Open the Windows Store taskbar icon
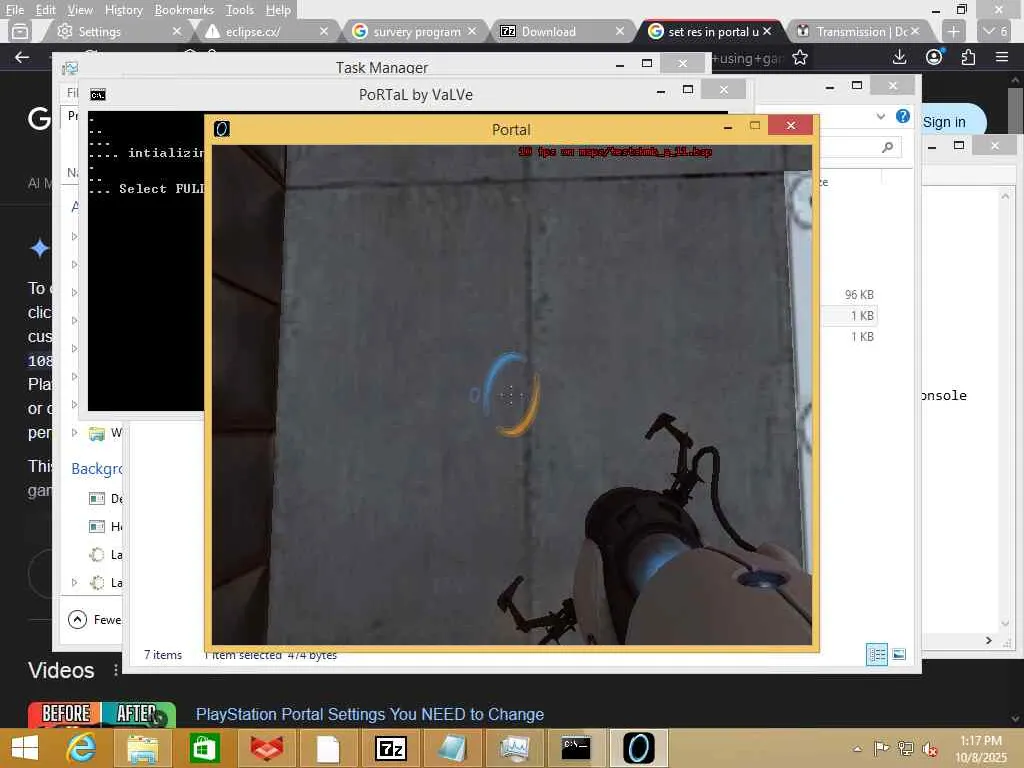1024x768 pixels. point(204,748)
